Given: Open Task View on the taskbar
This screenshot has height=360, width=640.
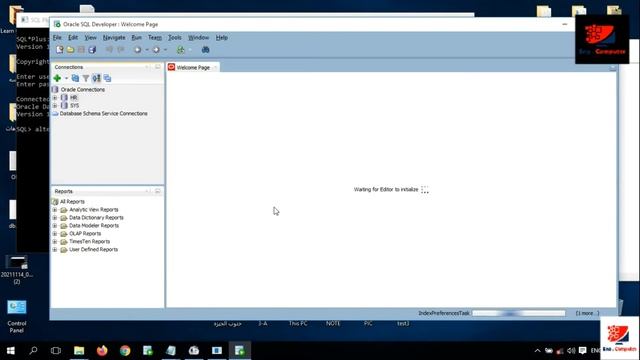Looking at the screenshot, I should pyautogui.click(x=56, y=351).
